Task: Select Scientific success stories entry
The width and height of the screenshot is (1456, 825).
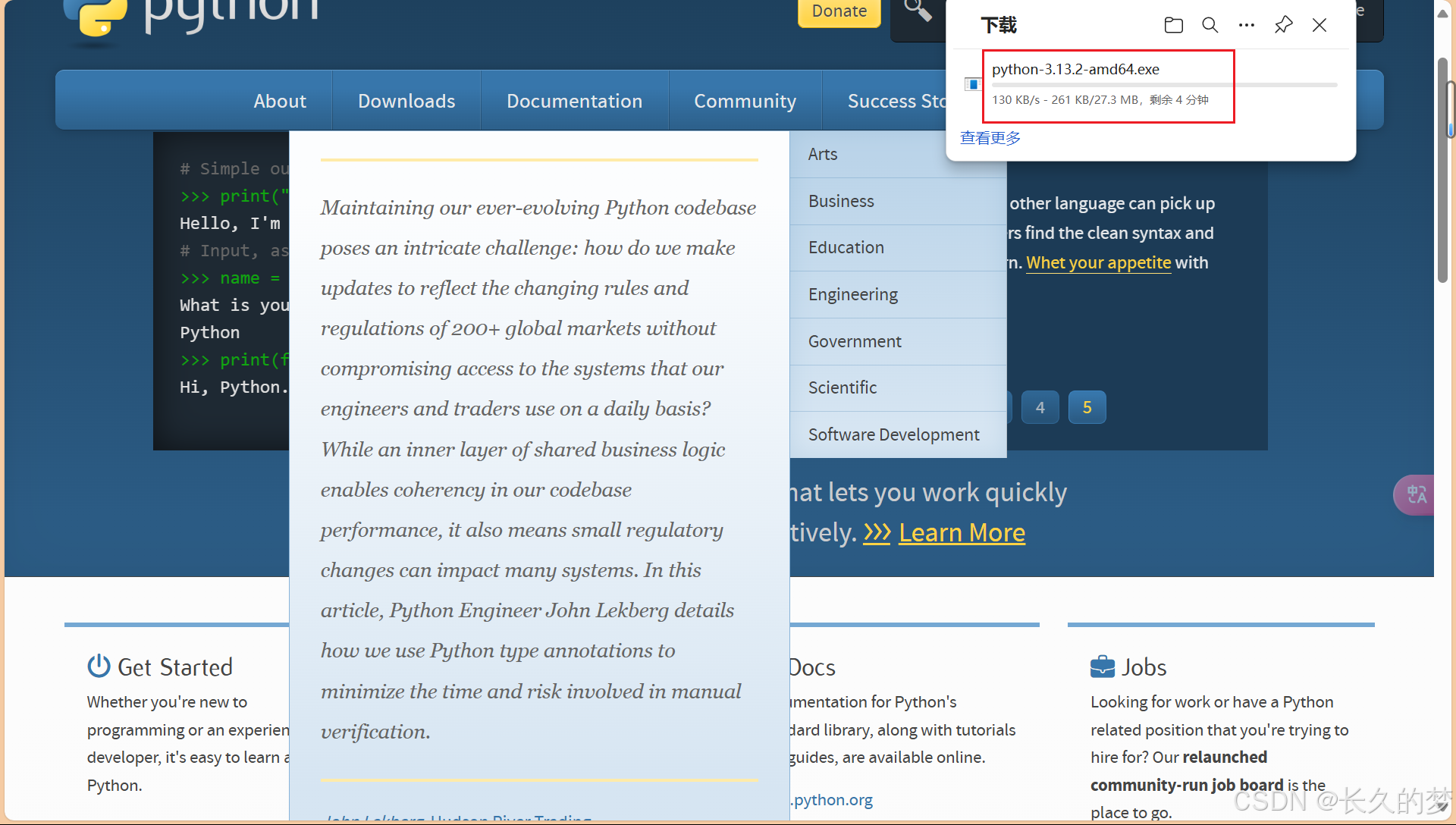Action: tap(842, 387)
